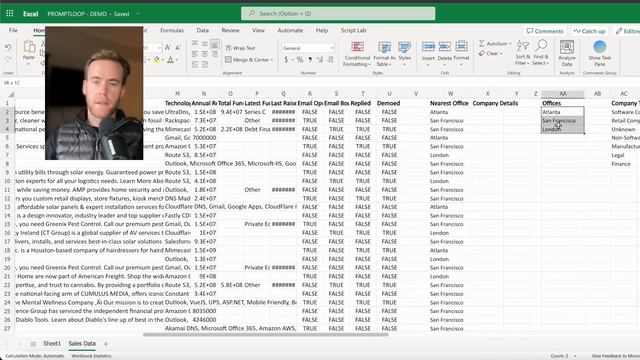Click the search box in title bar
Viewport: 640px width, 360px height.
338,13
